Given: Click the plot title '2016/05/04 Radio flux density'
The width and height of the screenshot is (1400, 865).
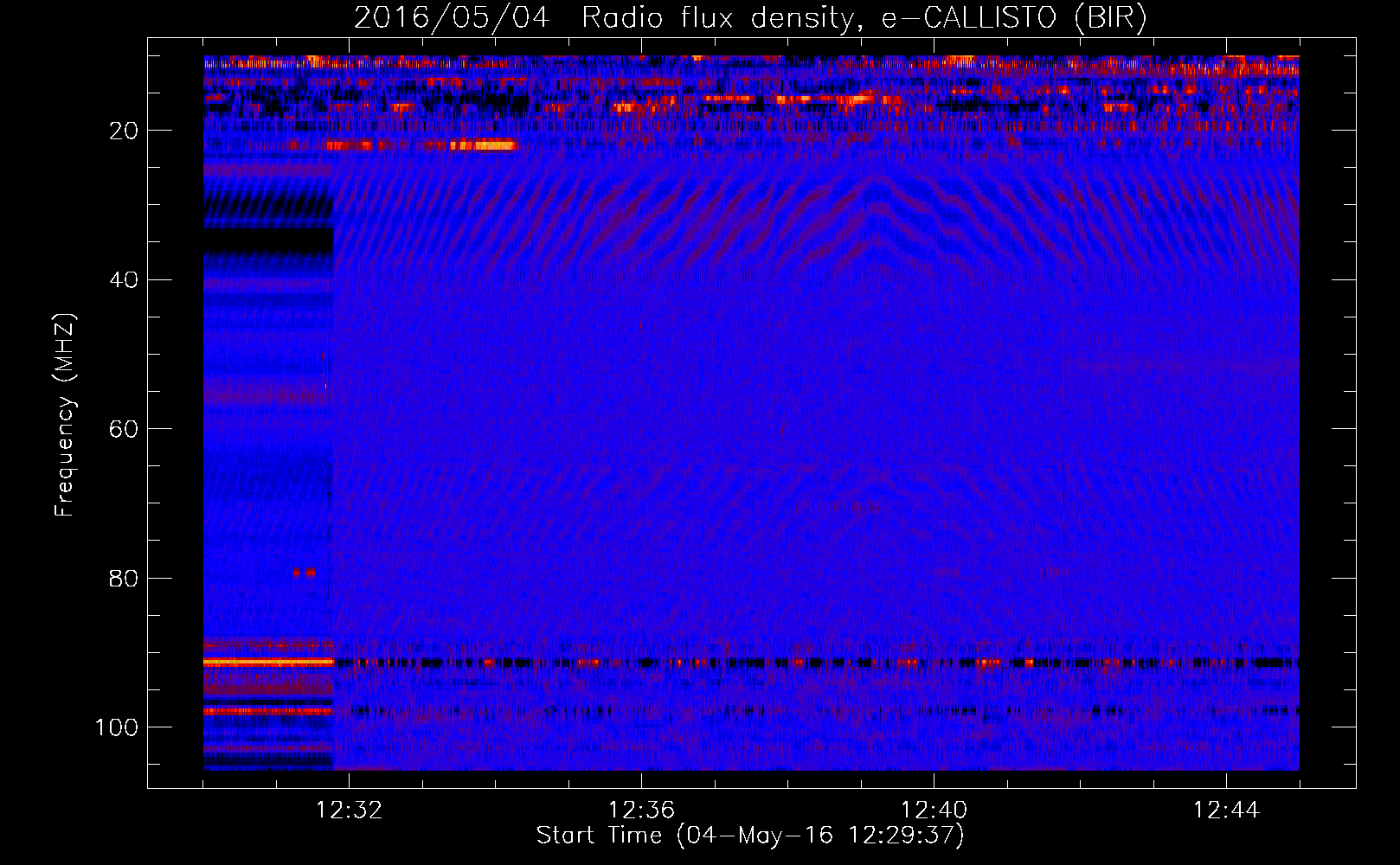Looking at the screenshot, I should (x=604, y=17).
